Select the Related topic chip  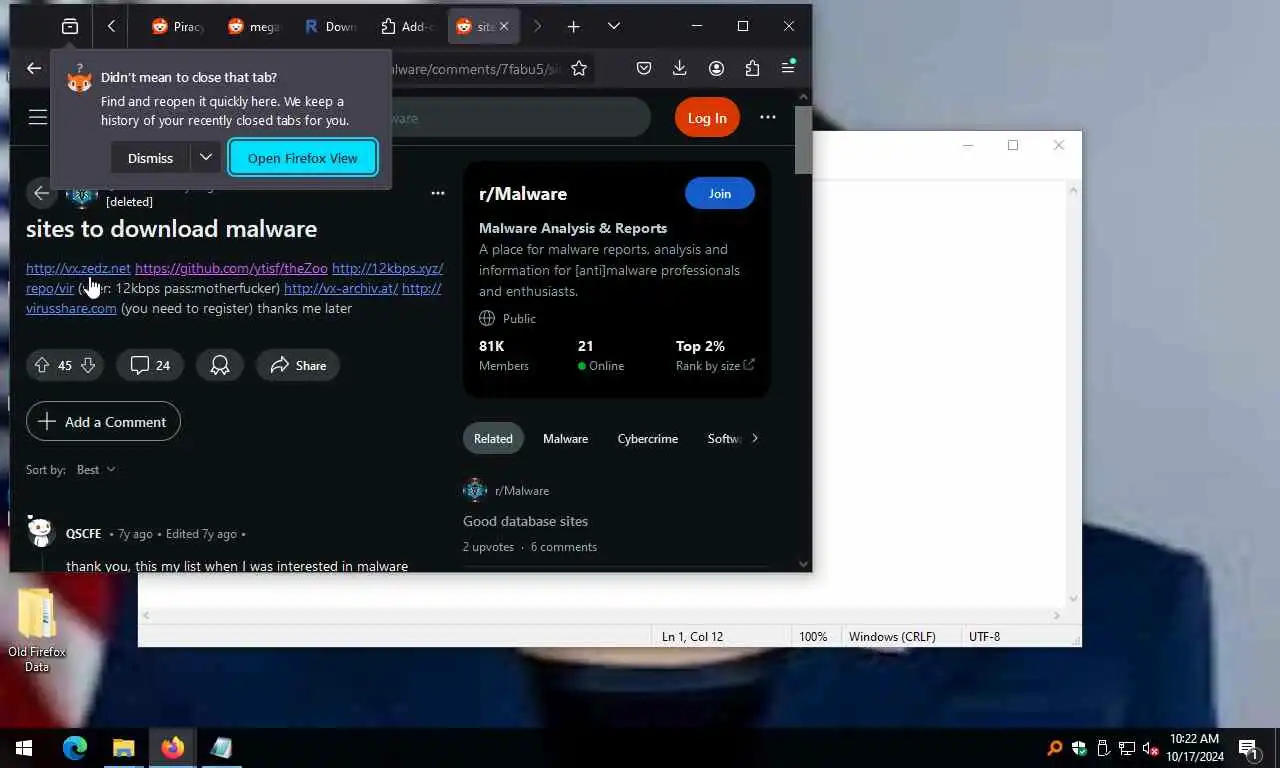tap(493, 438)
